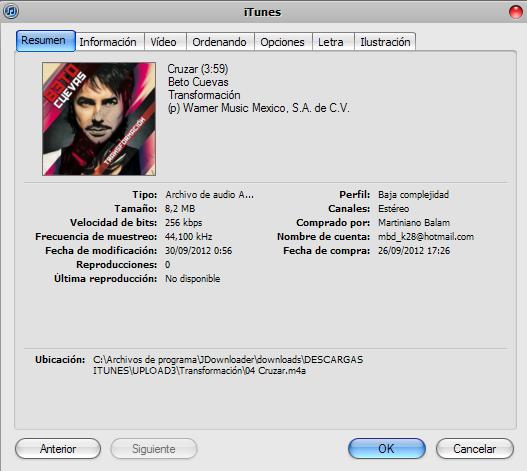
Task: Click the Ubicación label
Action: pyautogui.click(x=60, y=360)
